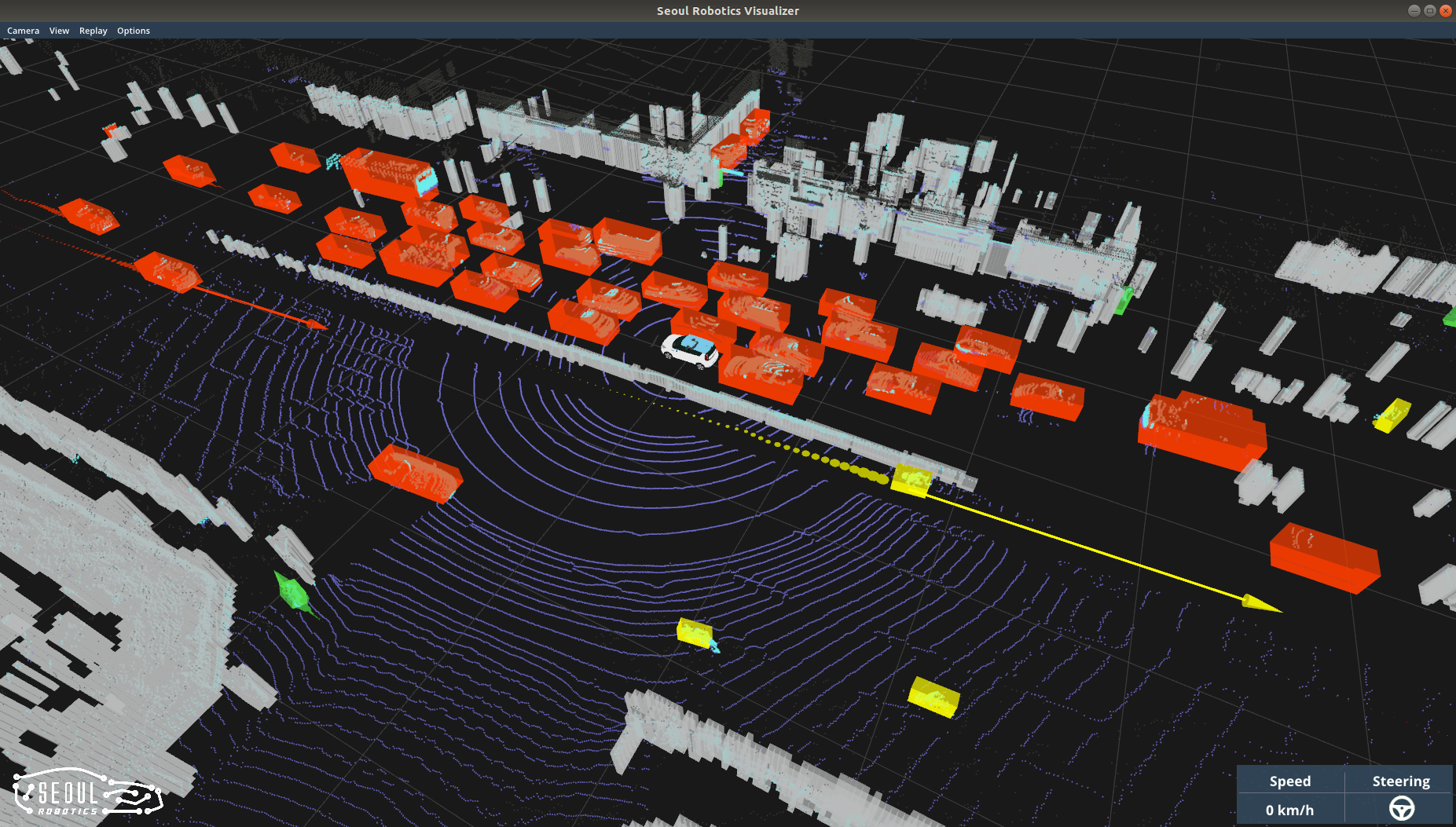Open the Replay menu
1456x827 pixels.
pos(93,31)
